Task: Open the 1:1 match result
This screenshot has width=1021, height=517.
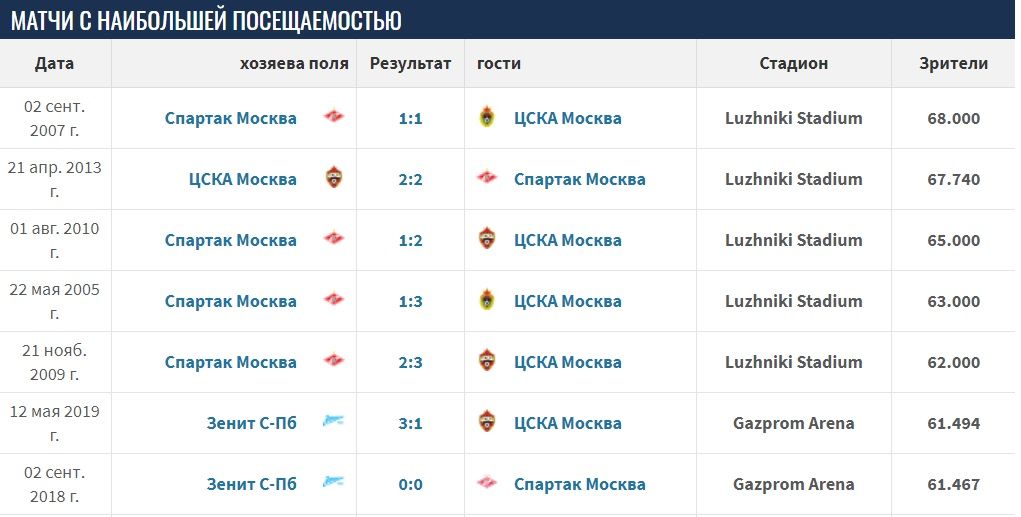Action: [x=410, y=119]
